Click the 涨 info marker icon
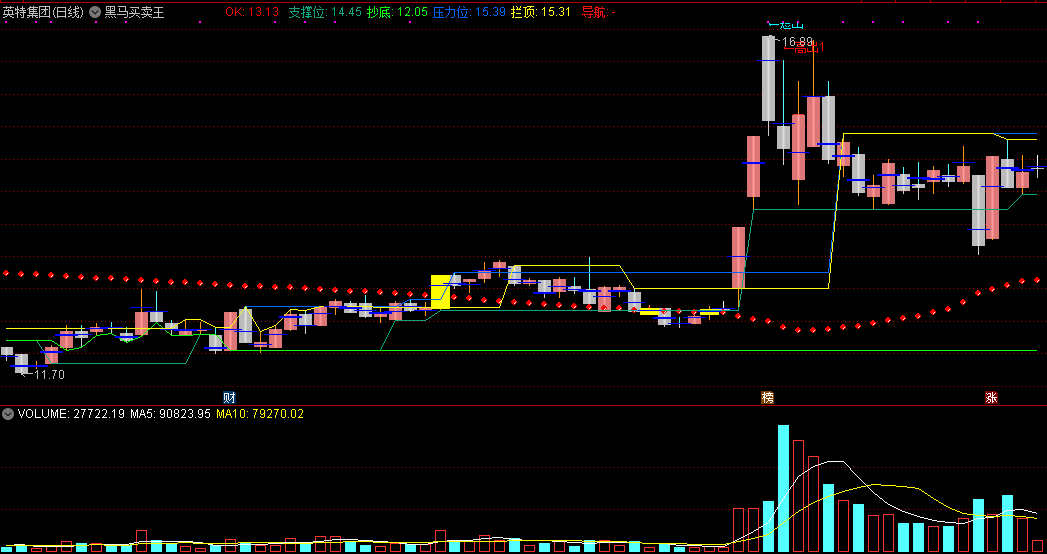Viewport: 1047px width, 554px height. pos(992,398)
